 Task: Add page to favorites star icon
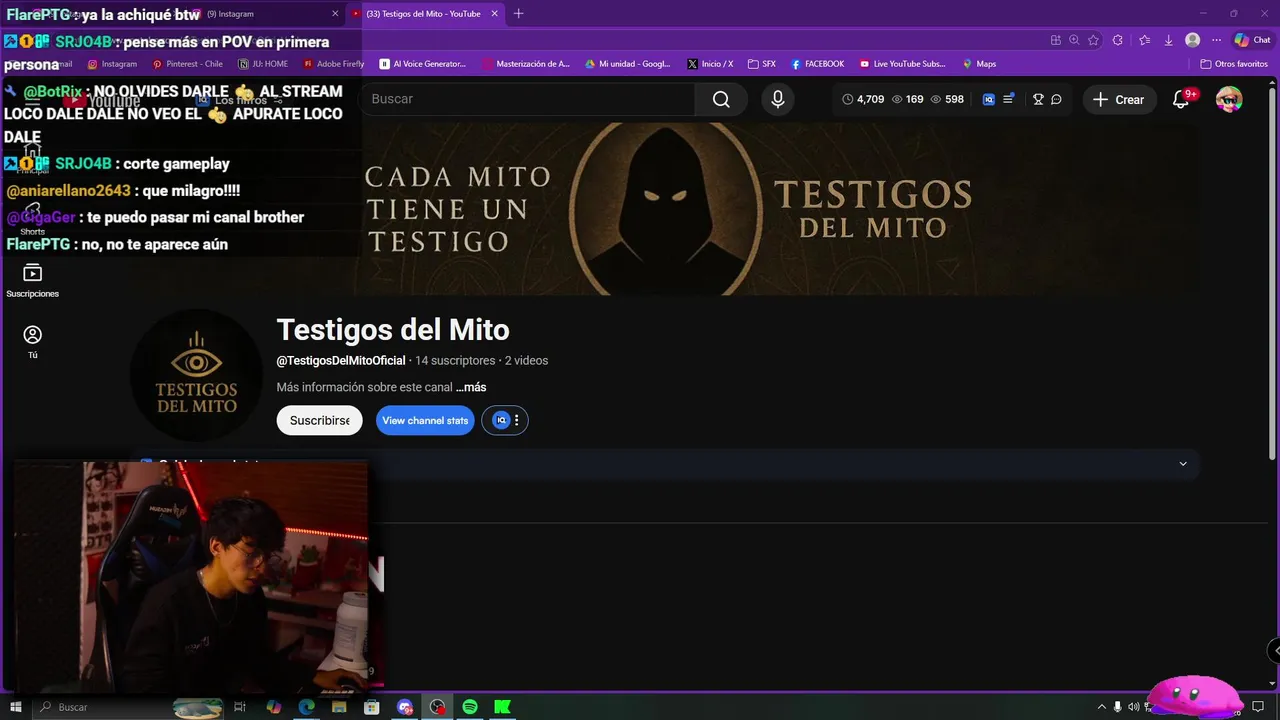(x=1093, y=40)
